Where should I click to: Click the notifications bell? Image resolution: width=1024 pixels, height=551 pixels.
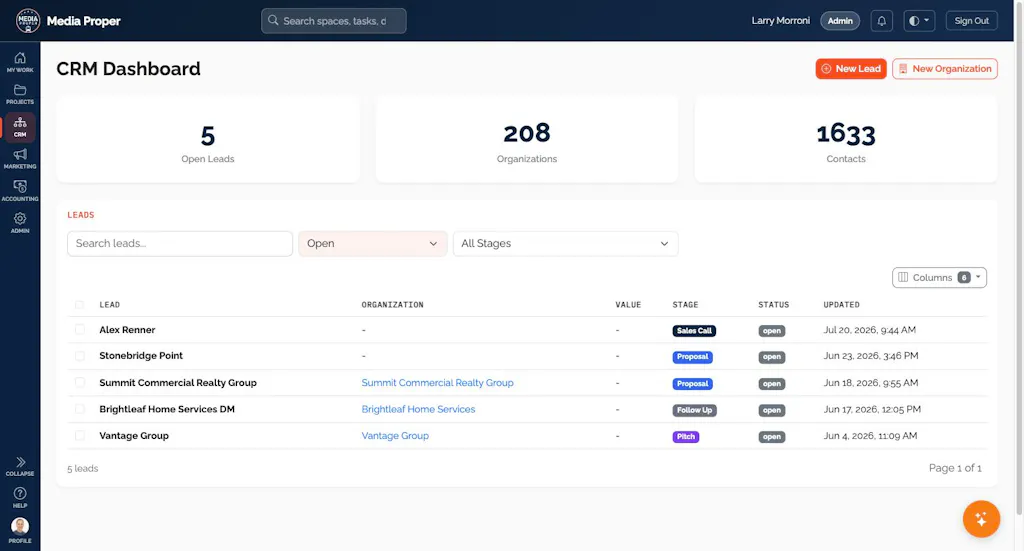[881, 21]
